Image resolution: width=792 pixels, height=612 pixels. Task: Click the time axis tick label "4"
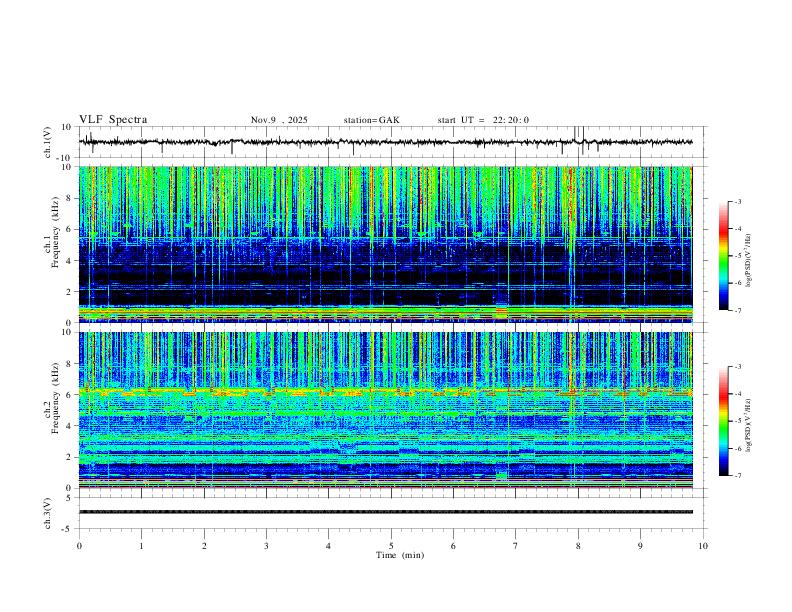click(328, 546)
